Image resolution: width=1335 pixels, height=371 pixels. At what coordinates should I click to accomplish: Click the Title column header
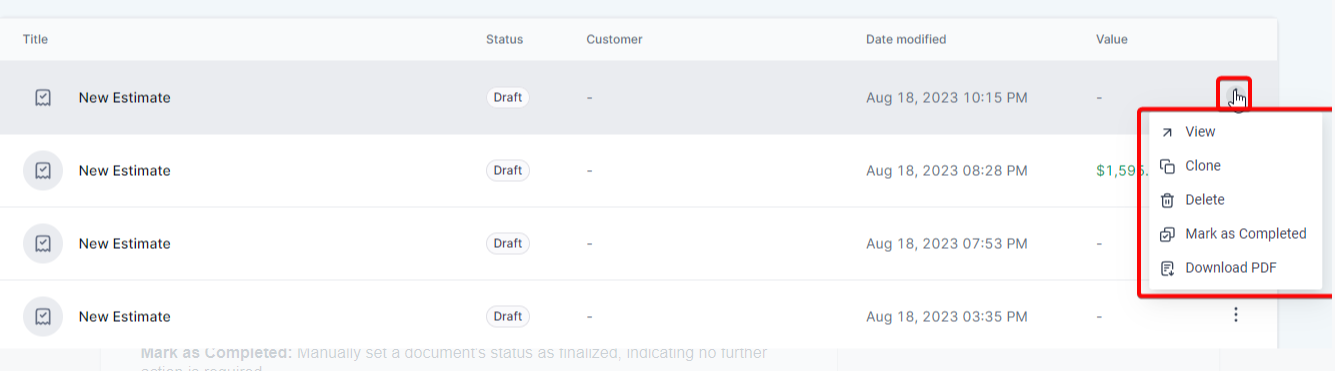pyautogui.click(x=35, y=40)
